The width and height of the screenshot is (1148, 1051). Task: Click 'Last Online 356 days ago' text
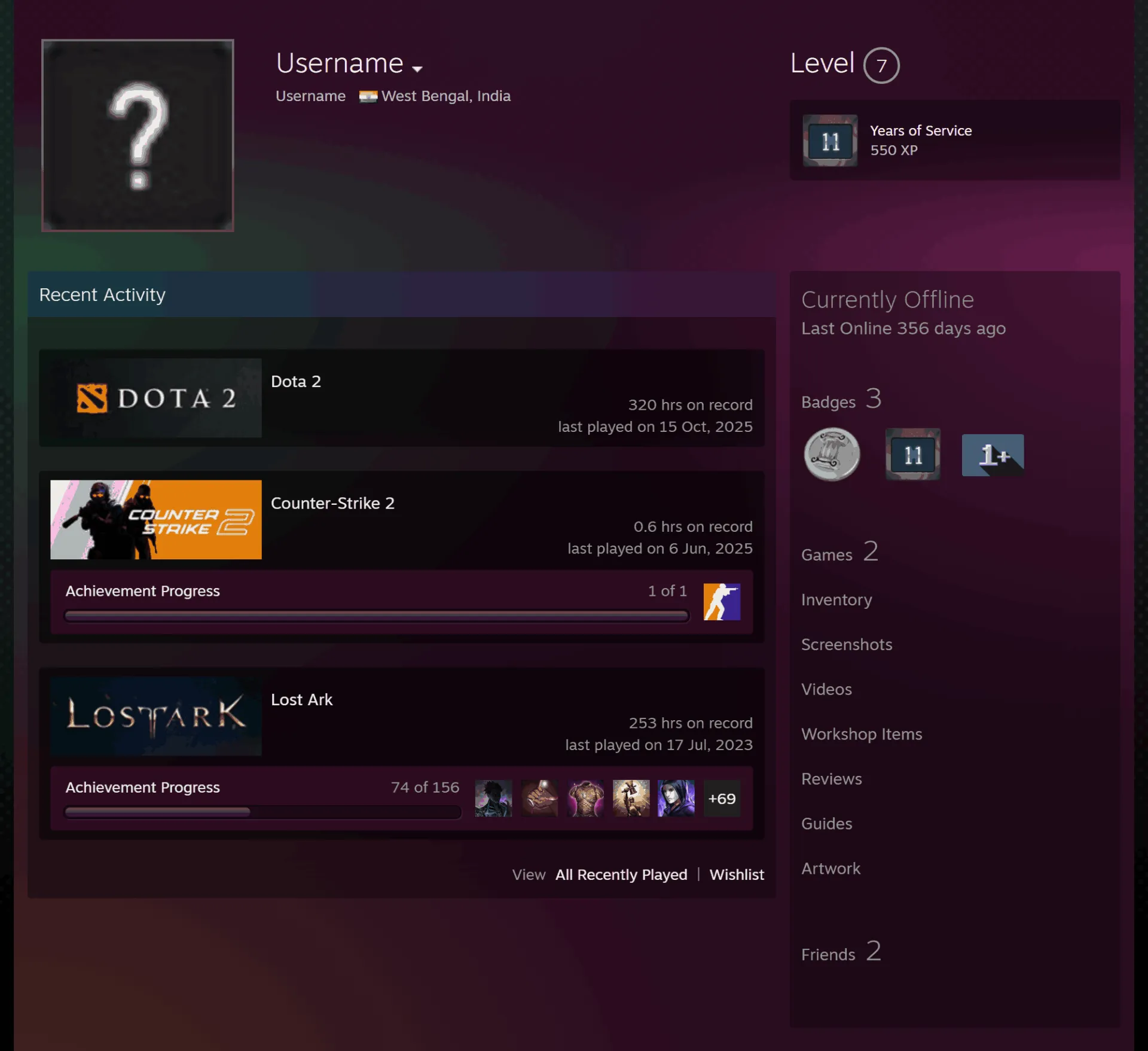[x=903, y=328]
